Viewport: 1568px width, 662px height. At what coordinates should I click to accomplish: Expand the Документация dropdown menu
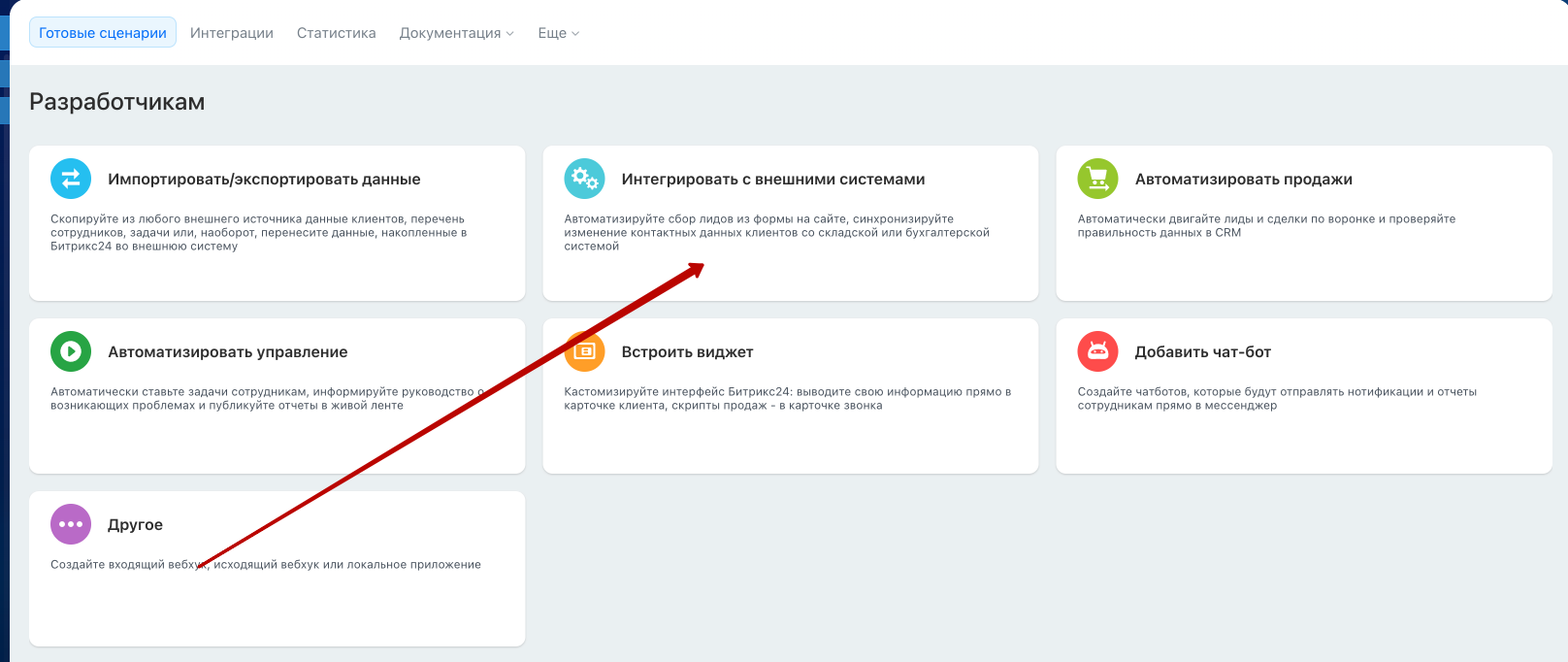[x=450, y=33]
